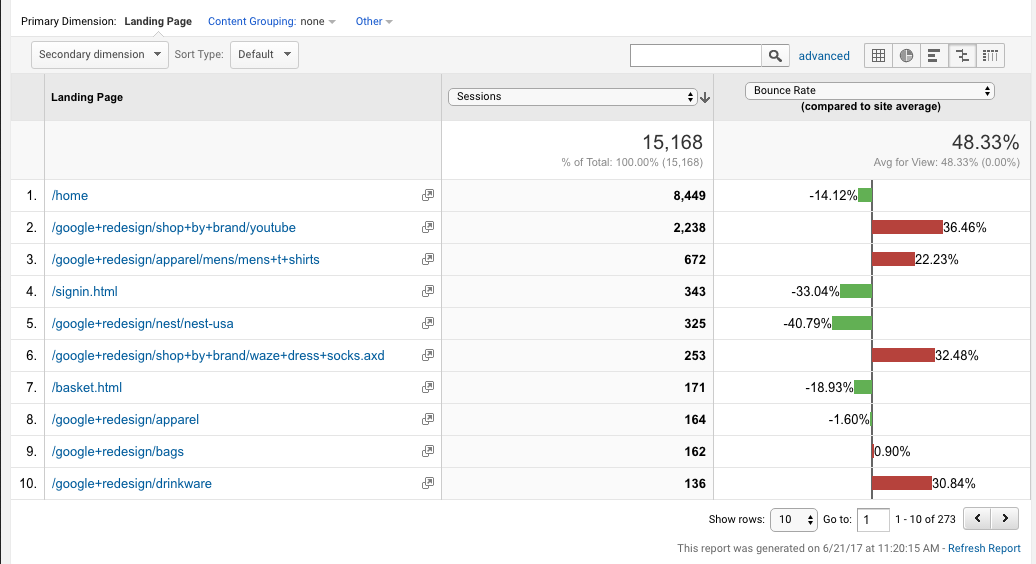This screenshot has height=564, width=1036.
Task: Switch to Pivot table view icon
Action: coord(990,56)
